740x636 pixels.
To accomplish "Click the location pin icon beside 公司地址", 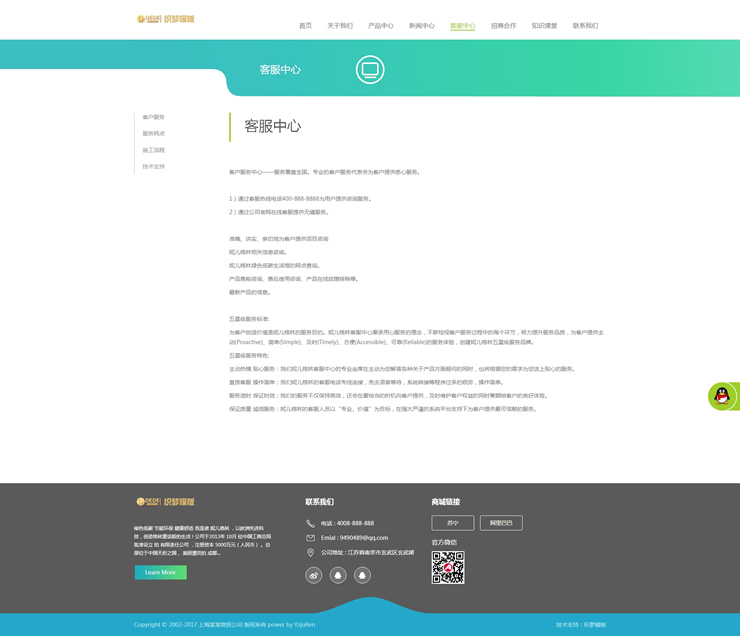I will coord(311,552).
